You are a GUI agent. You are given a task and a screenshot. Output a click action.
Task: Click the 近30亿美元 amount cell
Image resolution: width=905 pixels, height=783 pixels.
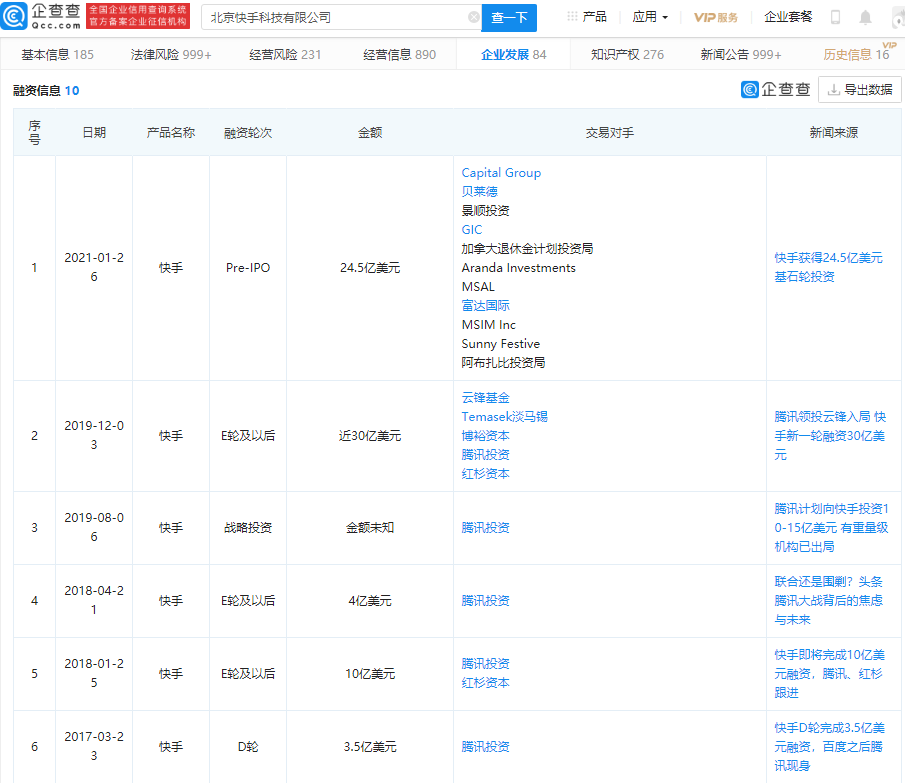pos(370,436)
